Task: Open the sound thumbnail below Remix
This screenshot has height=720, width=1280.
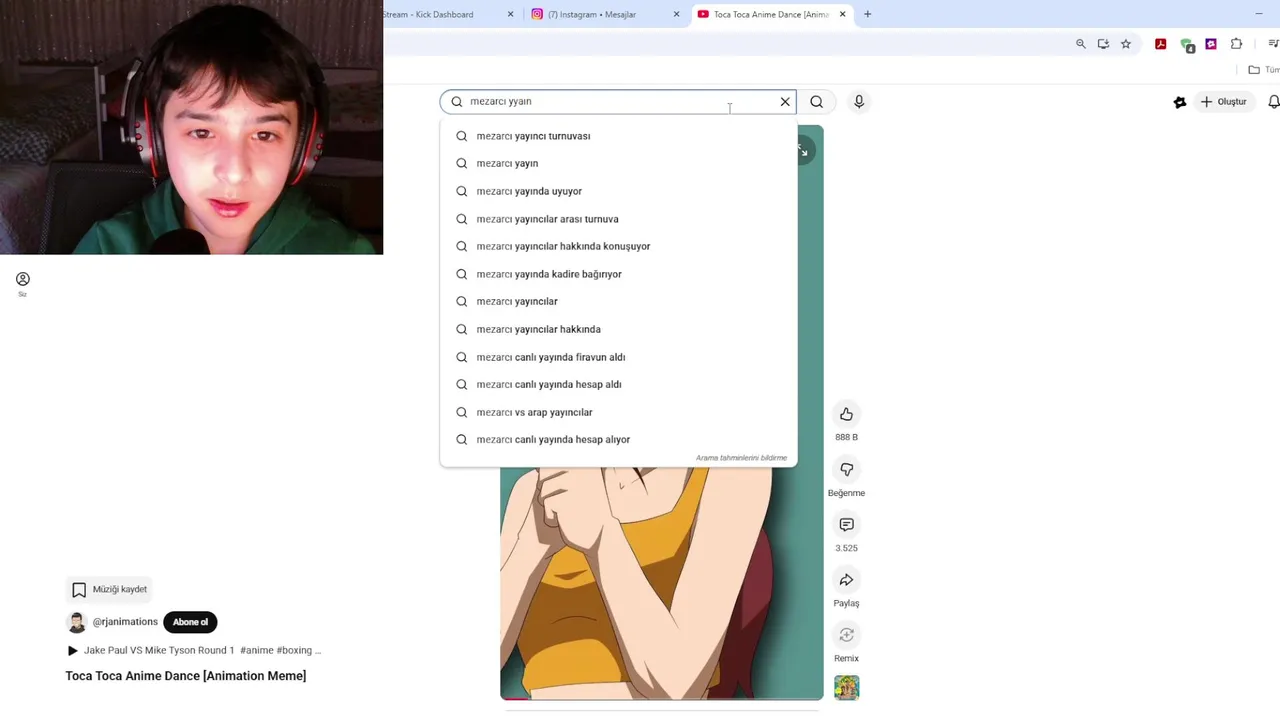Action: [846, 687]
